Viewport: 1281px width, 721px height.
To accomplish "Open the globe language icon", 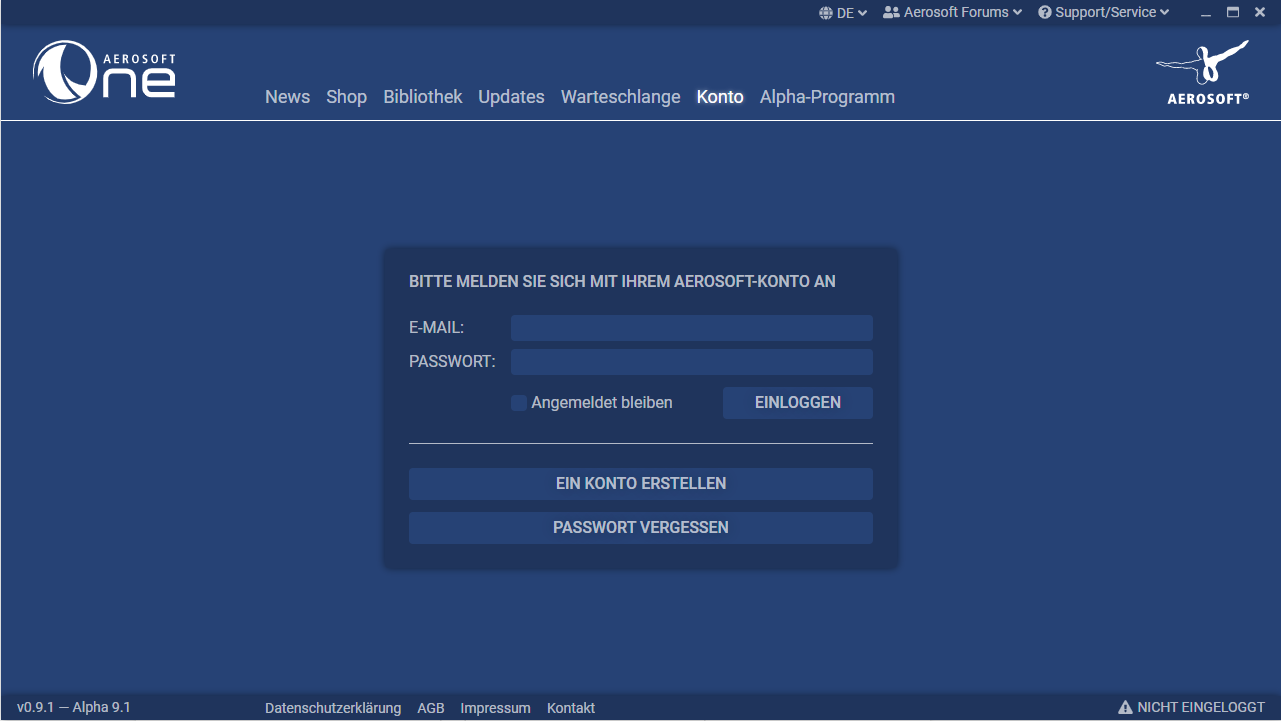I will click(824, 12).
